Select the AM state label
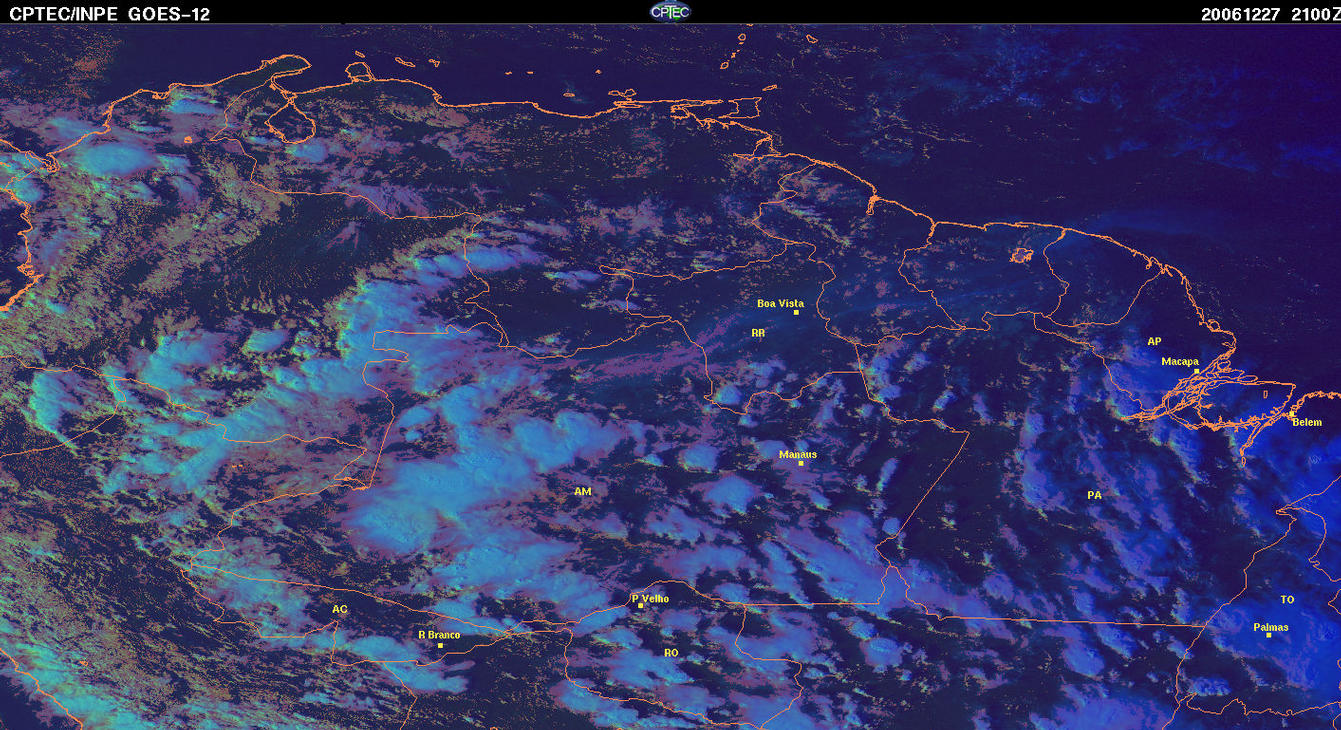Screen dimensions: 1341x730 583,491
